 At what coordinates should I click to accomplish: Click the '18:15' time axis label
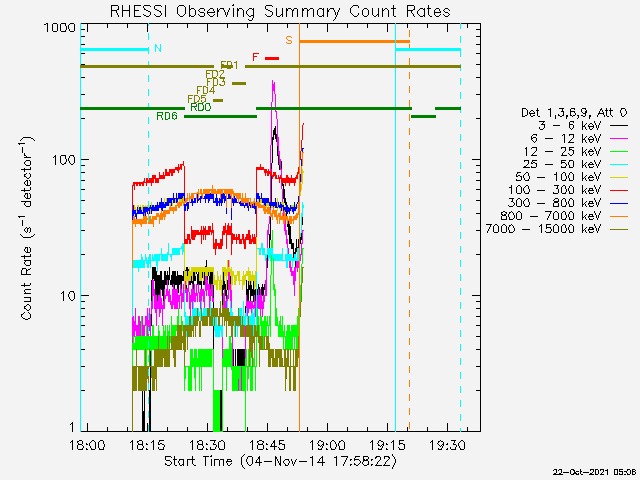(147, 445)
